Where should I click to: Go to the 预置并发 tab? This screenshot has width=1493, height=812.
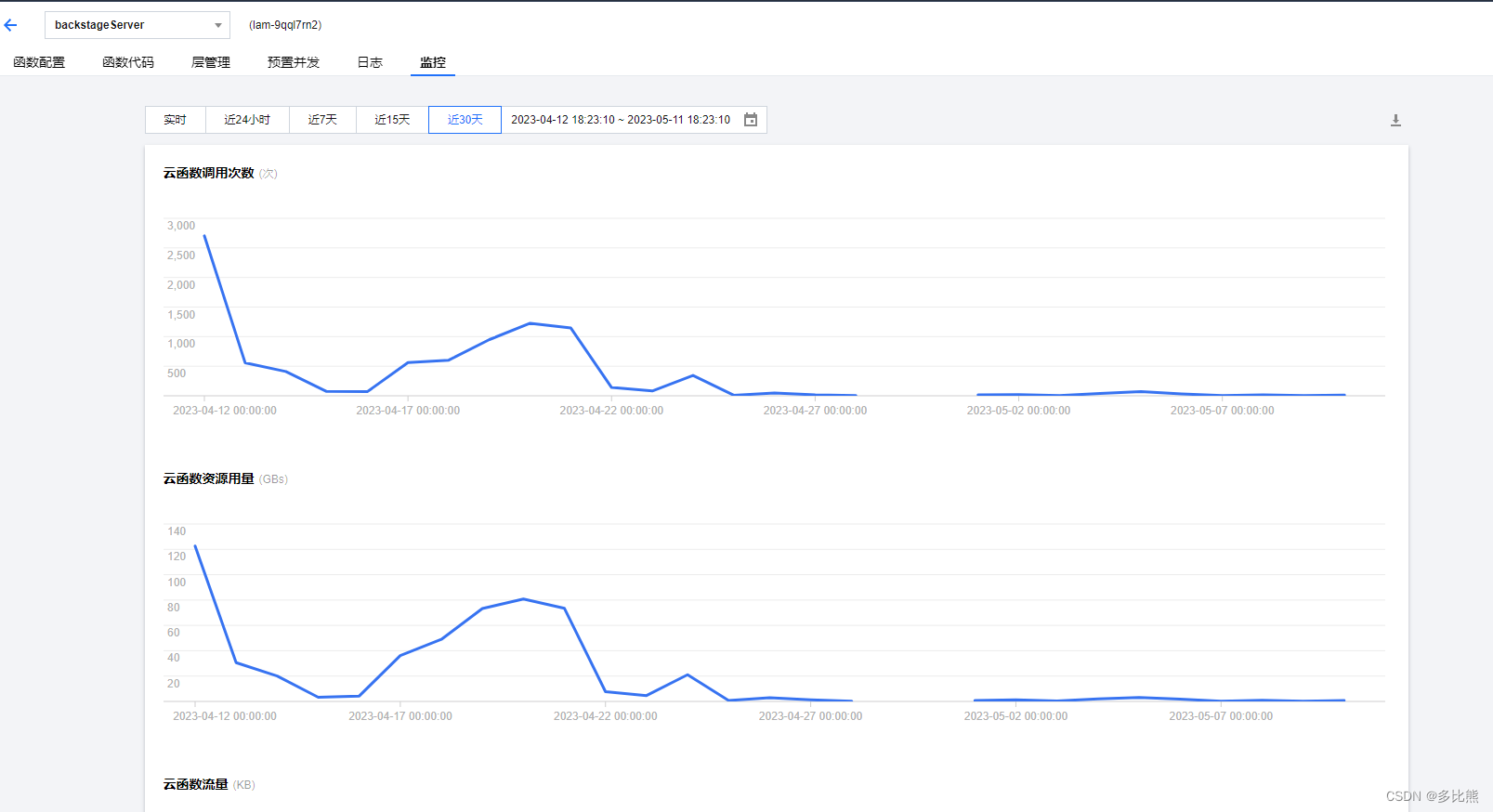(294, 62)
